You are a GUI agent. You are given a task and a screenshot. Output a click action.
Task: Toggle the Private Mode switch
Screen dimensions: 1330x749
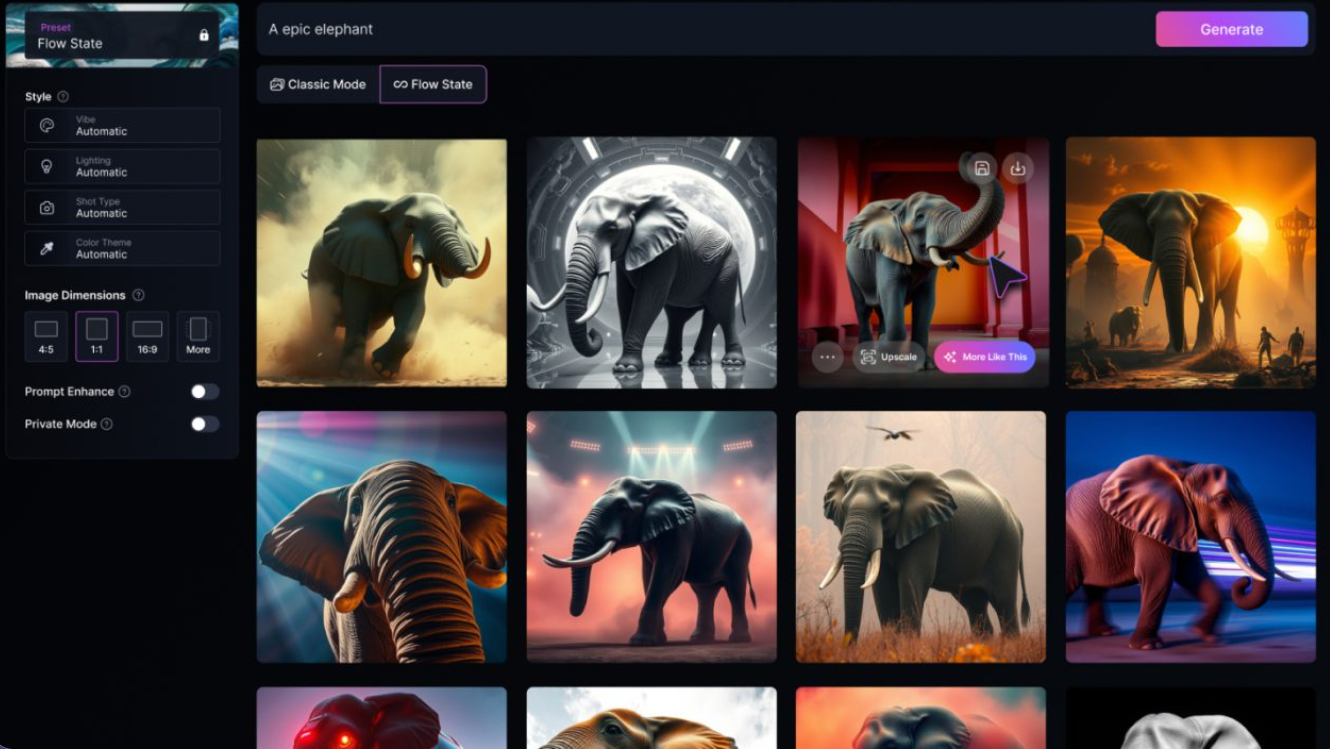[x=205, y=424]
